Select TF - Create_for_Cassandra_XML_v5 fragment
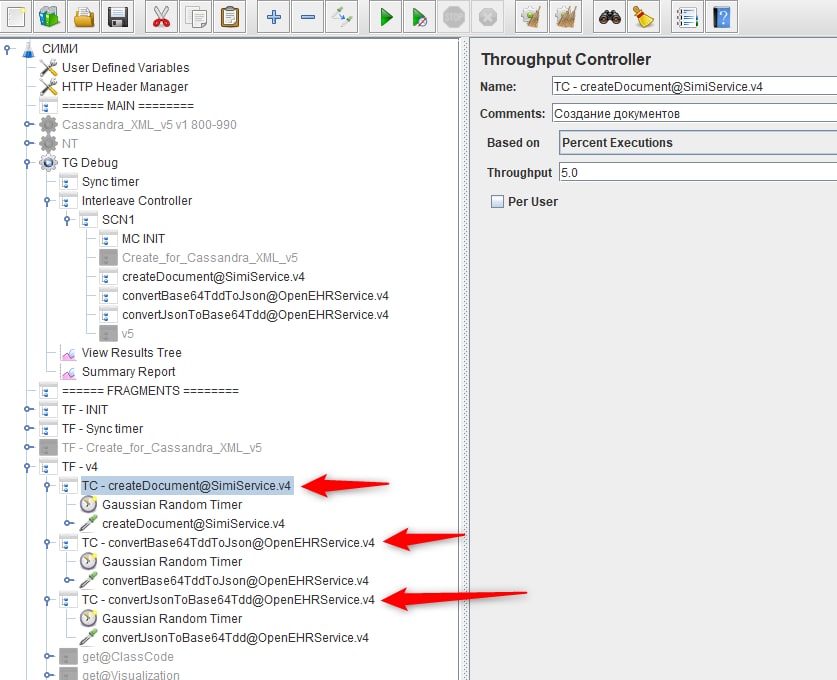This screenshot has width=837, height=680. pos(162,447)
